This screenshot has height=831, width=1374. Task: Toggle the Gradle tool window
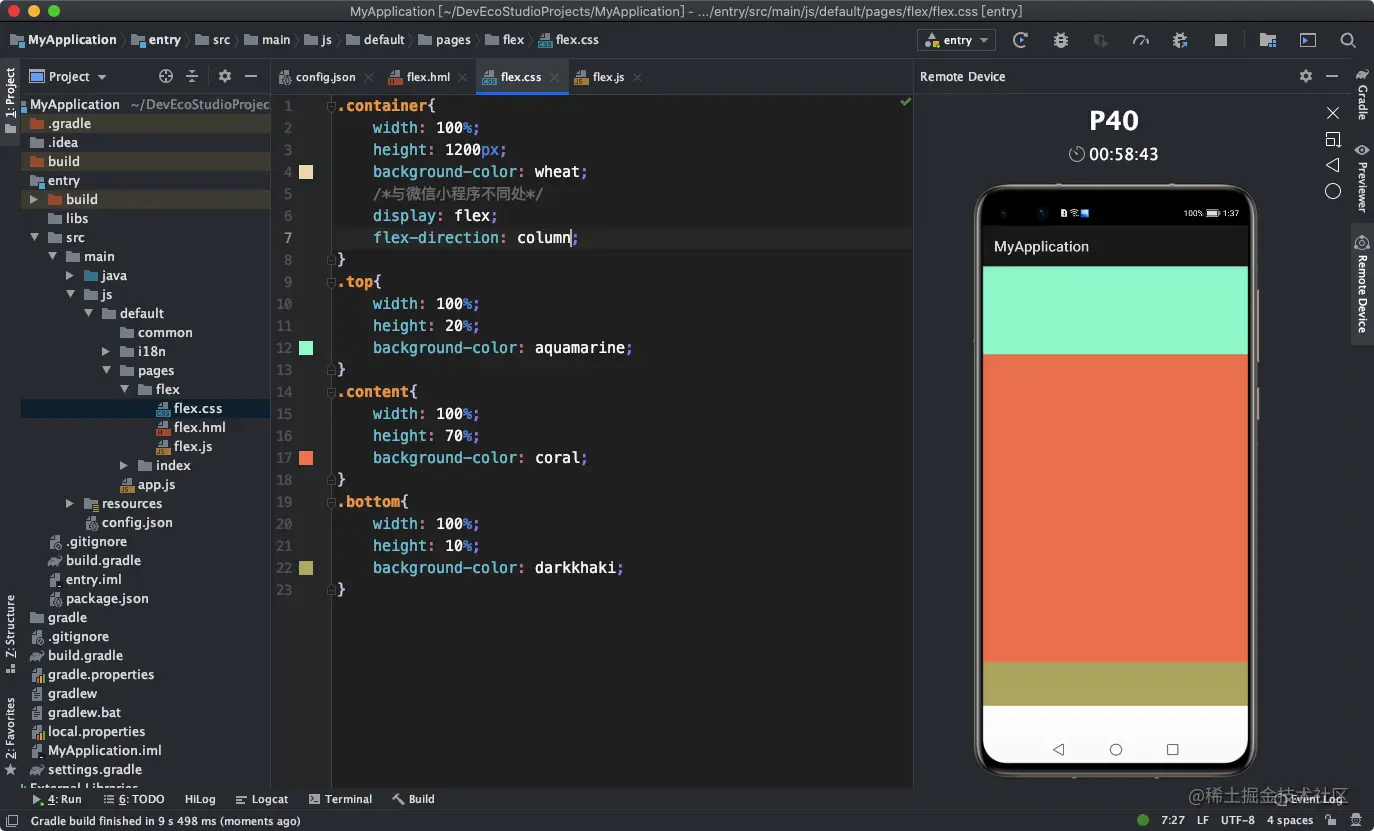(1362, 94)
